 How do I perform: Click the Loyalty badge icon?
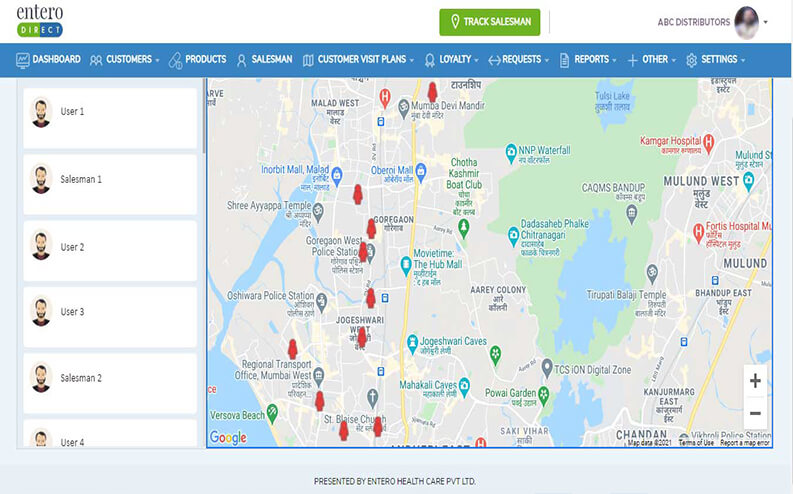coord(430,60)
